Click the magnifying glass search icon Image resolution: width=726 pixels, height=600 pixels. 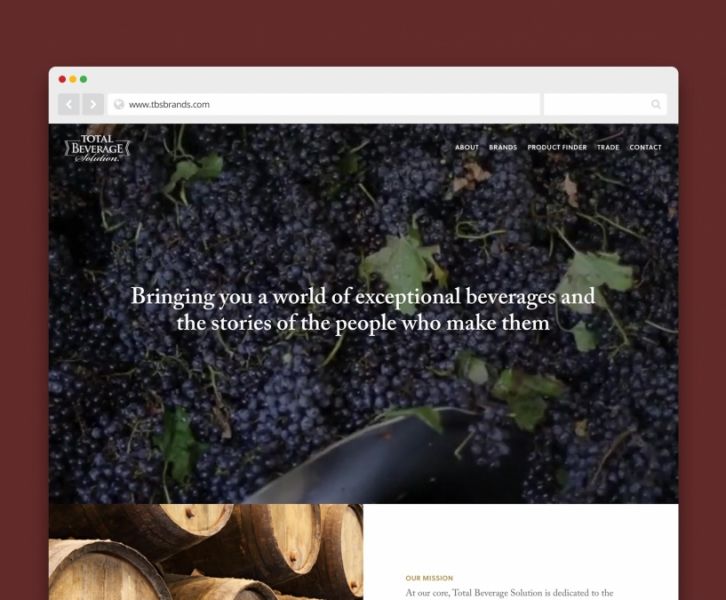coord(656,104)
